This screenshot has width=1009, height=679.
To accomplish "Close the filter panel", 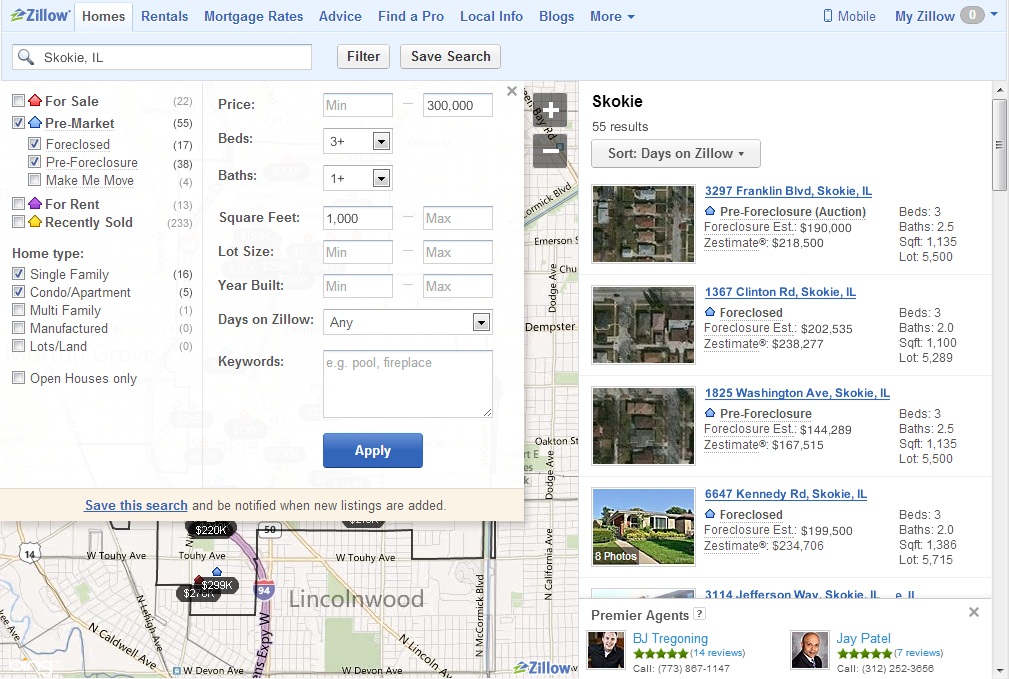I will pyautogui.click(x=512, y=91).
